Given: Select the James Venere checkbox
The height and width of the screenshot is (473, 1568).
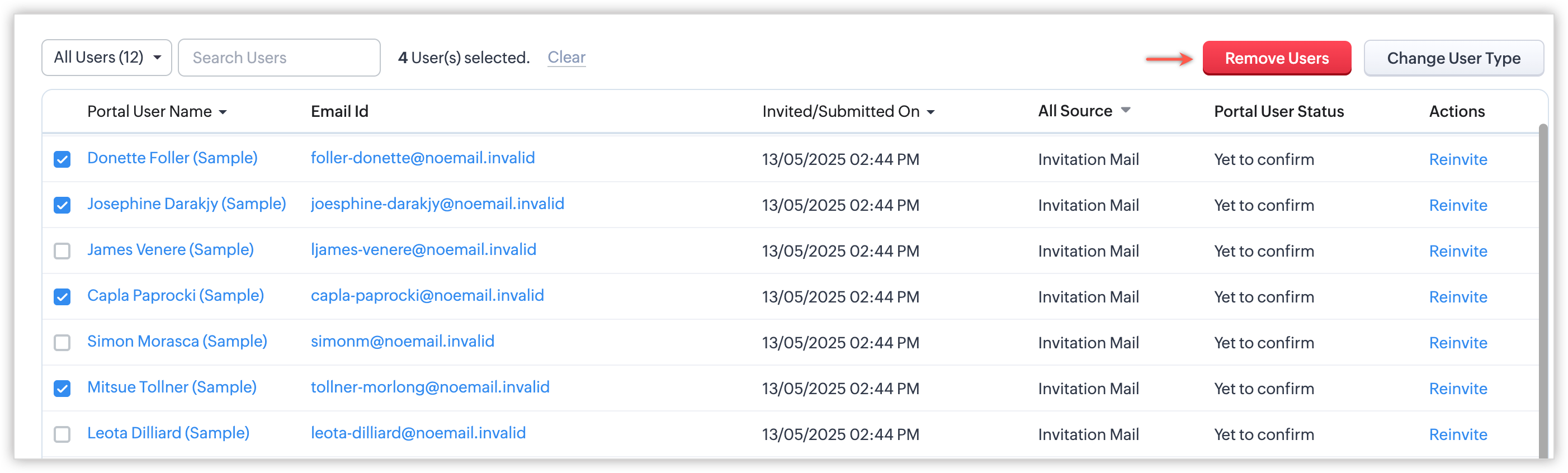Looking at the screenshot, I should pyautogui.click(x=62, y=251).
